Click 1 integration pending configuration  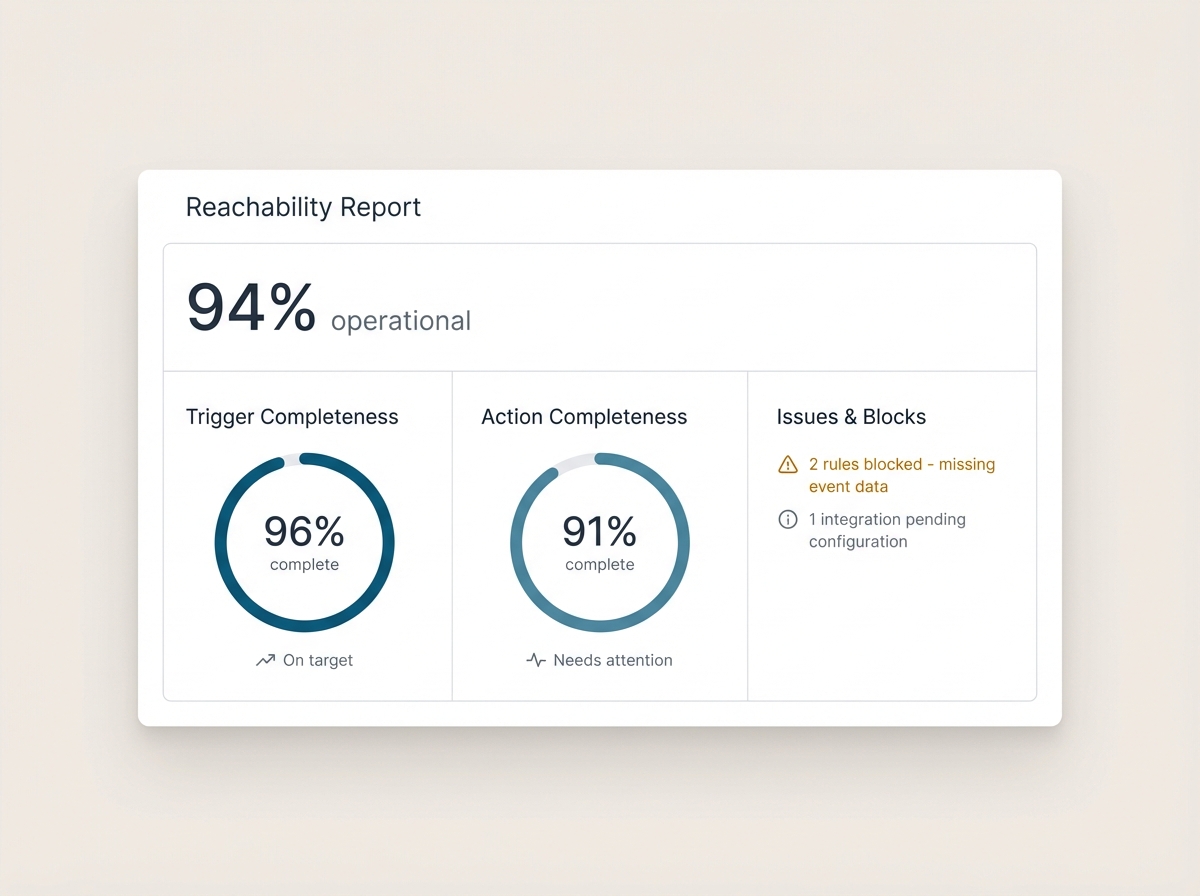coord(887,530)
